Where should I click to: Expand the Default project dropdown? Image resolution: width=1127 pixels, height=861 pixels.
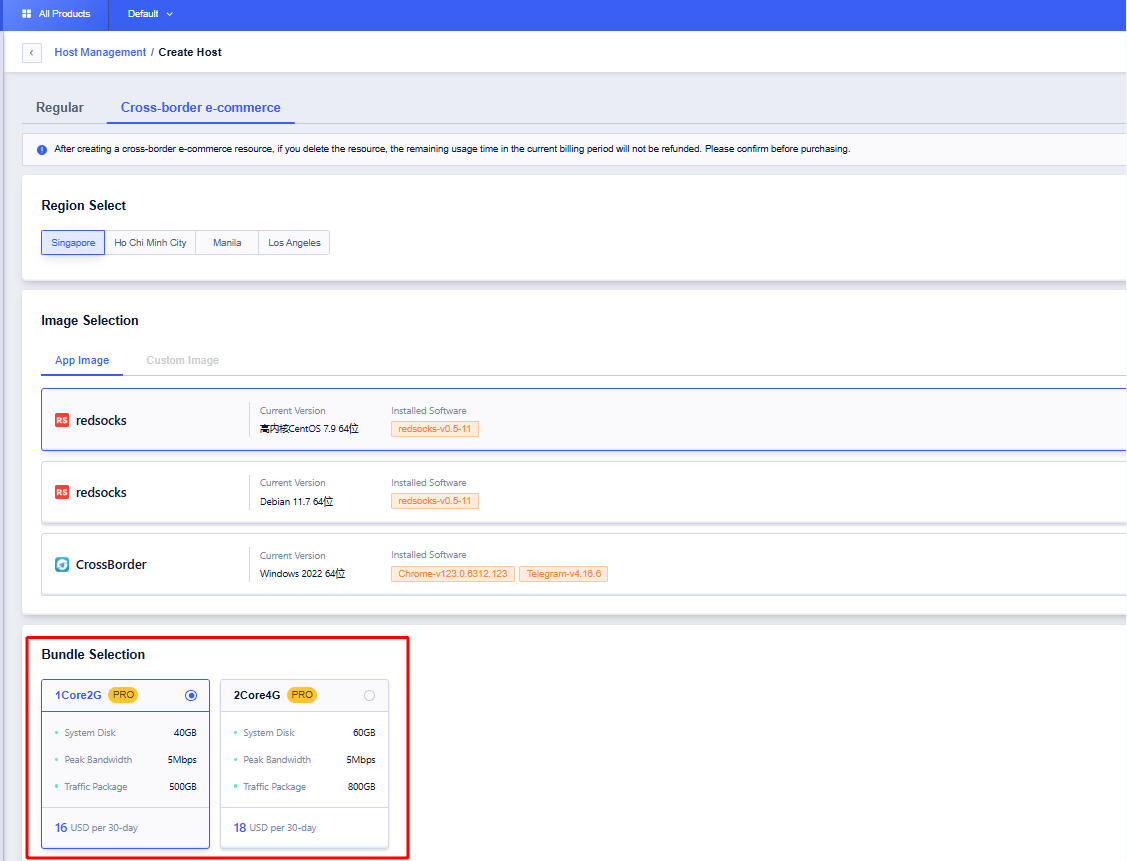[150, 14]
